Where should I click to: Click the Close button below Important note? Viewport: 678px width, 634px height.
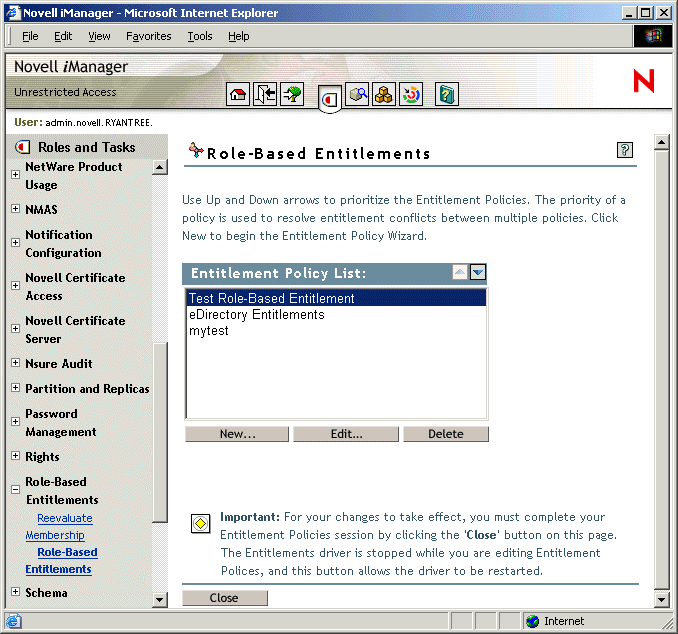click(x=224, y=598)
